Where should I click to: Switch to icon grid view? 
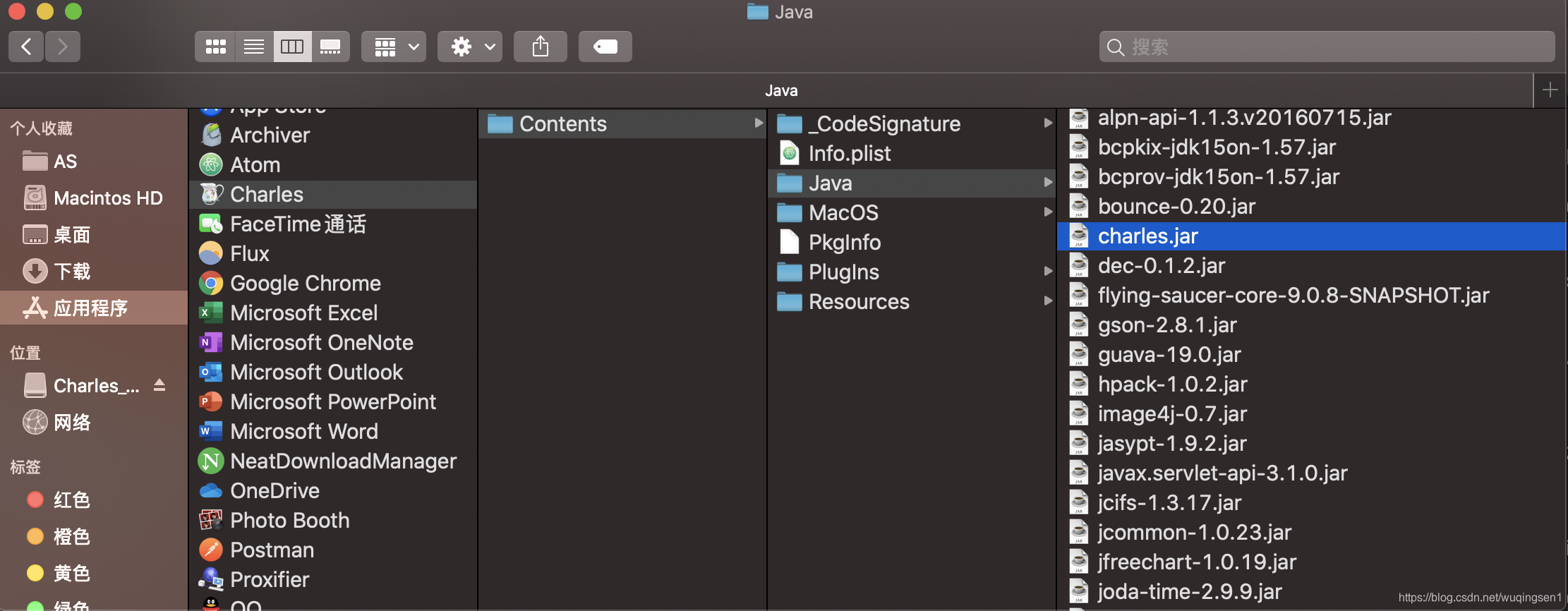coord(215,47)
